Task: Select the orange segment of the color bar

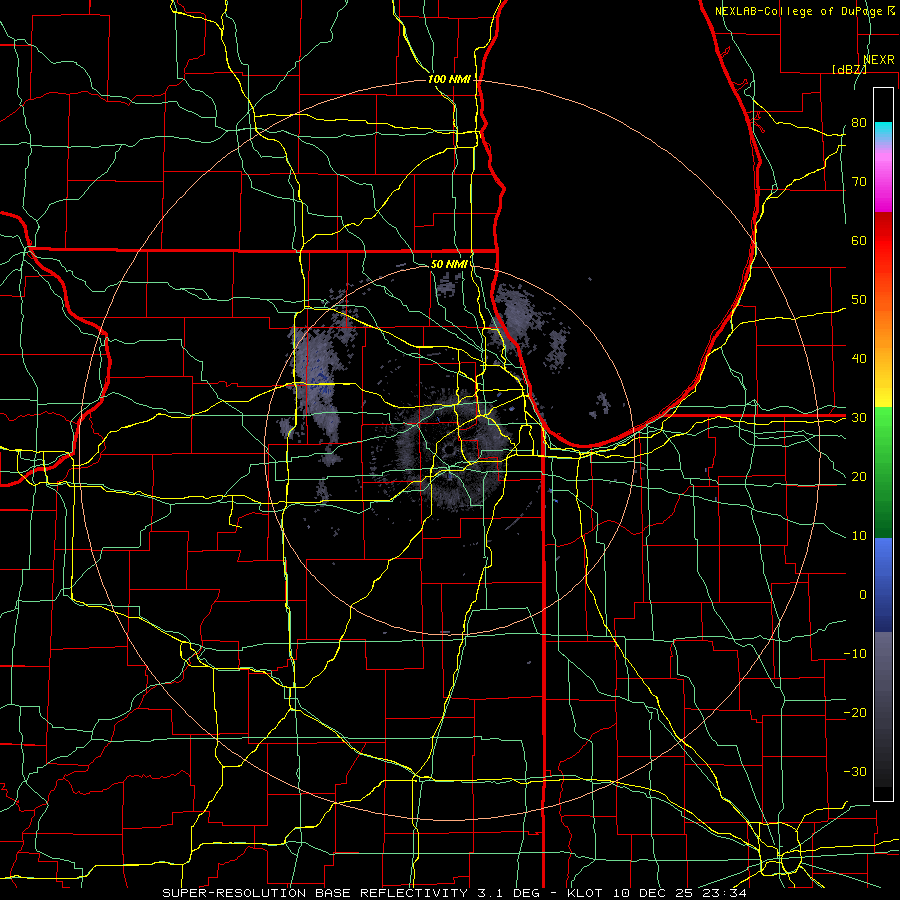Action: [883, 327]
